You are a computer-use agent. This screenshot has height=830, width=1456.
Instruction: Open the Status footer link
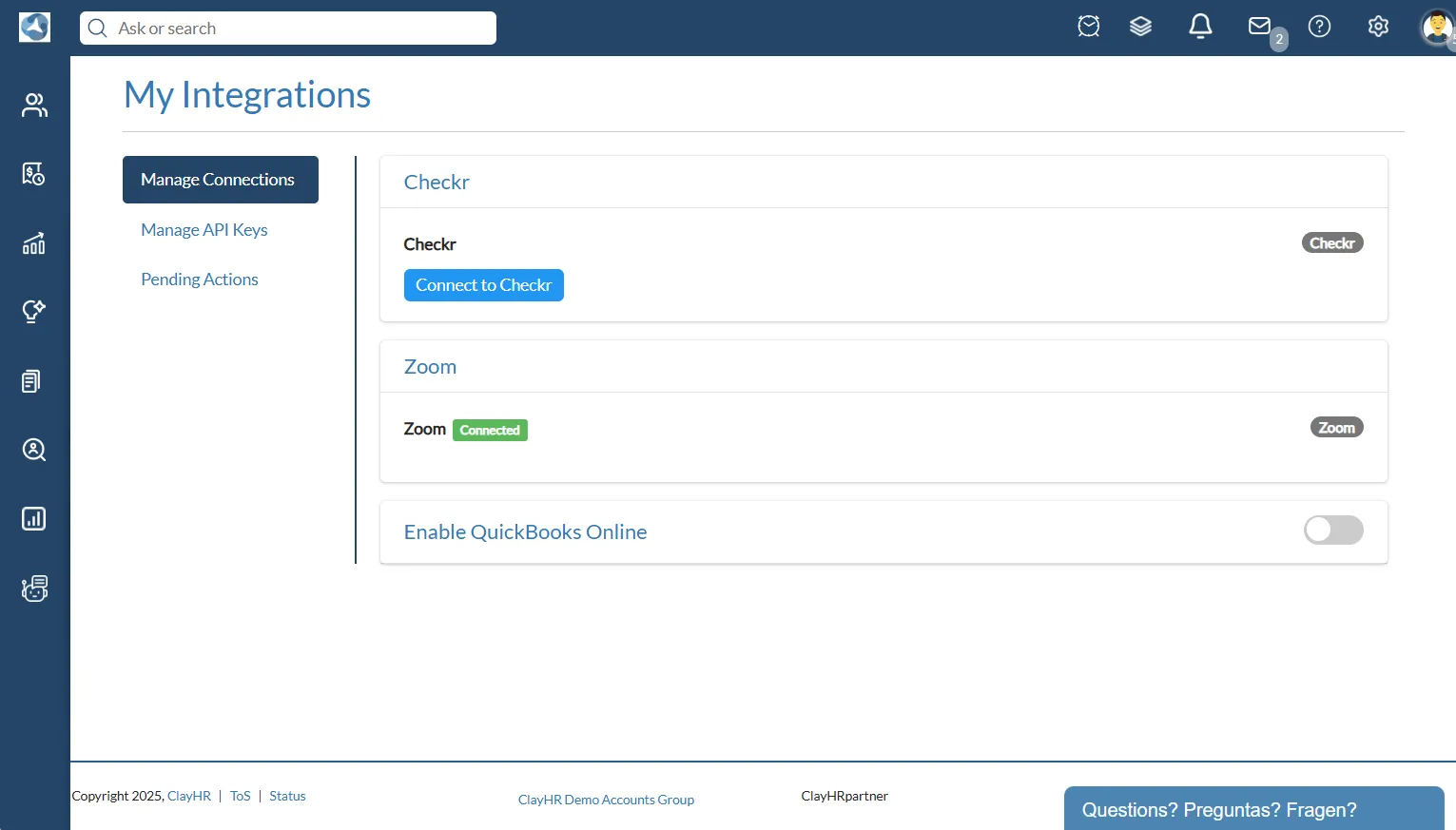pos(287,797)
